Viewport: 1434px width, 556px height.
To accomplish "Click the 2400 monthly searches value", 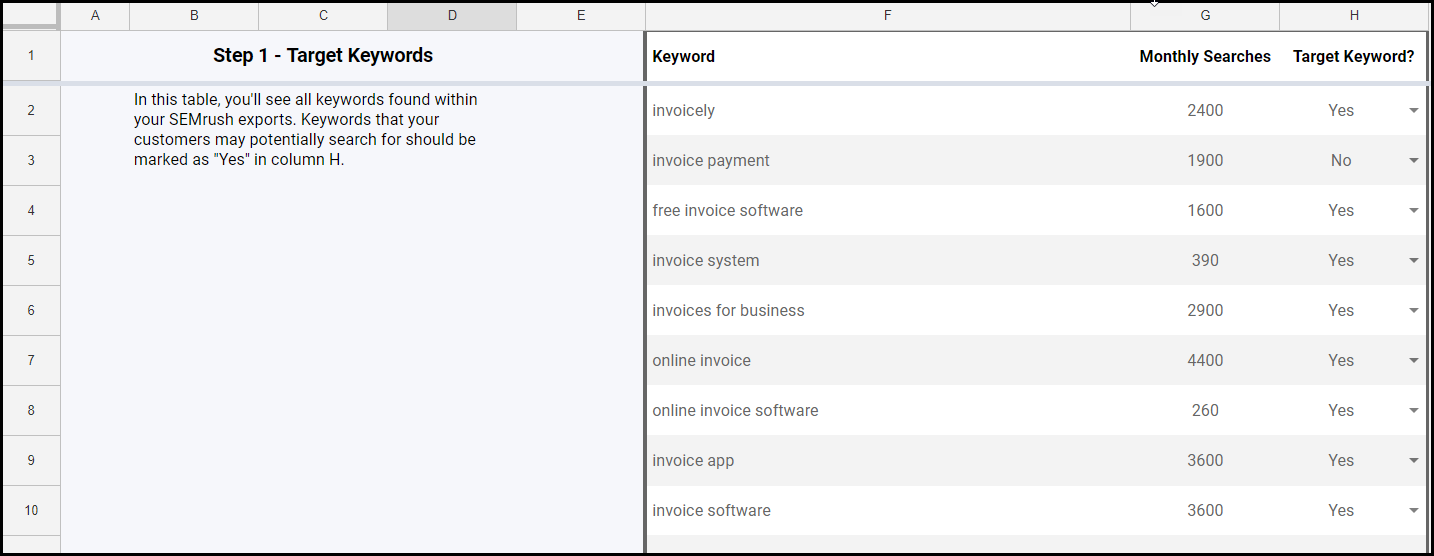I will (1205, 111).
